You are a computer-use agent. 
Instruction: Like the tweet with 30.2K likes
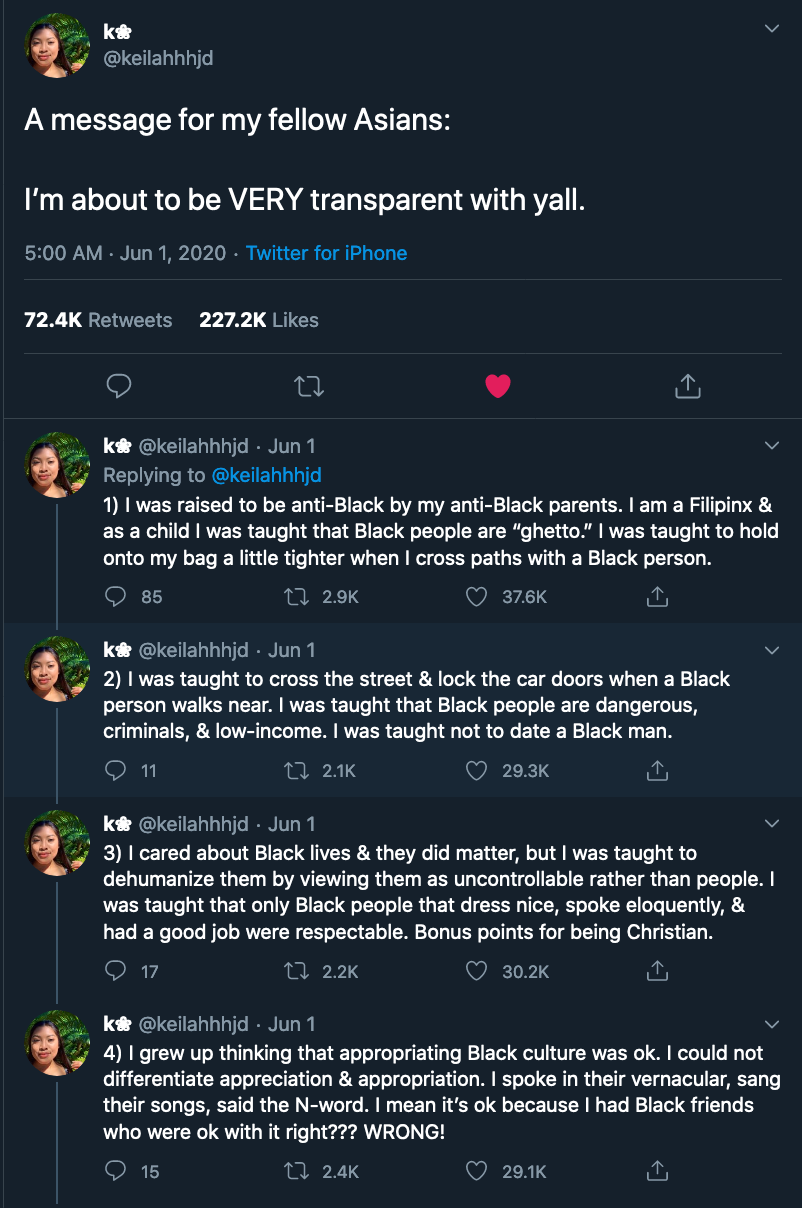pyautogui.click(x=477, y=971)
